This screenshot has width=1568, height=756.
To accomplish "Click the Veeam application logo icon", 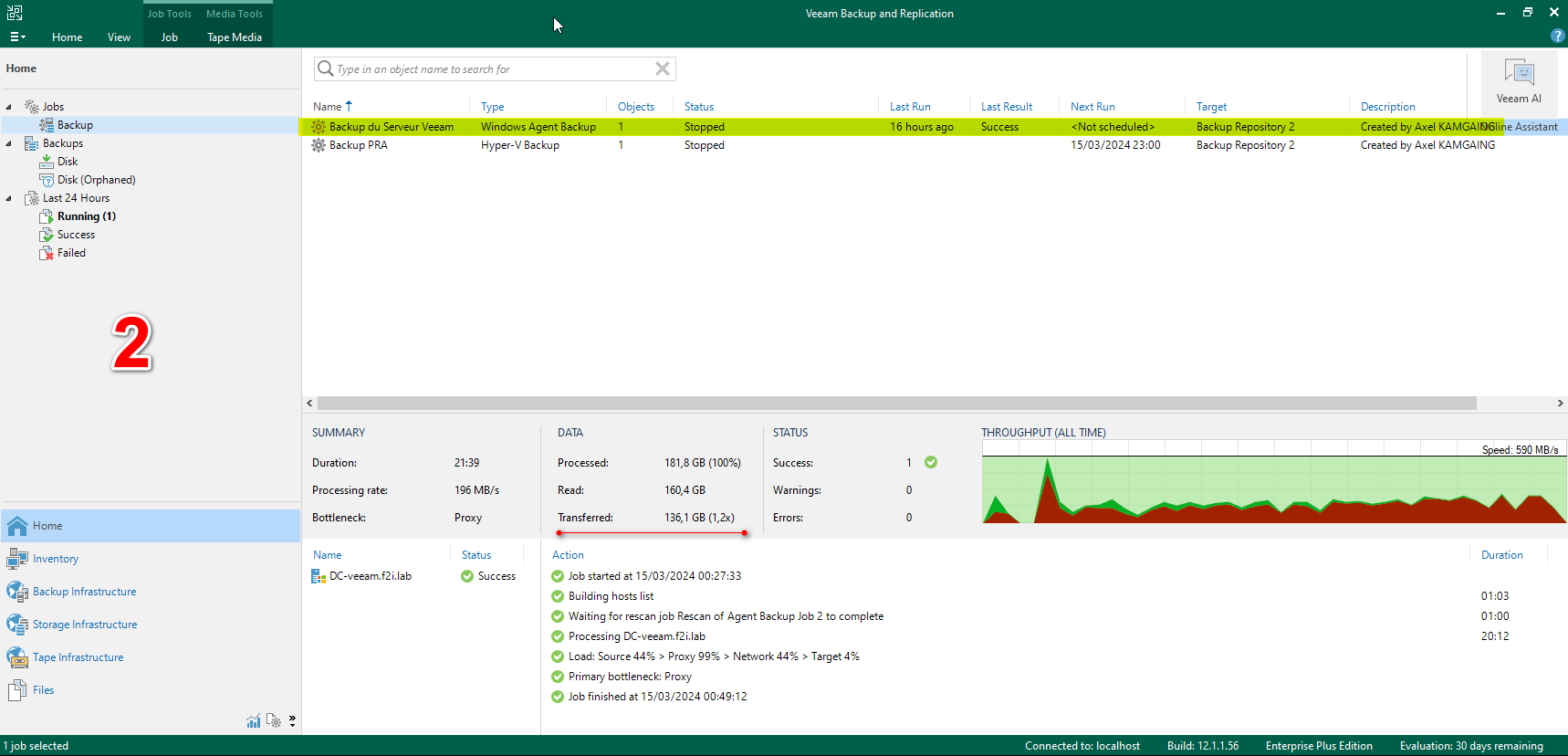I will click(15, 13).
